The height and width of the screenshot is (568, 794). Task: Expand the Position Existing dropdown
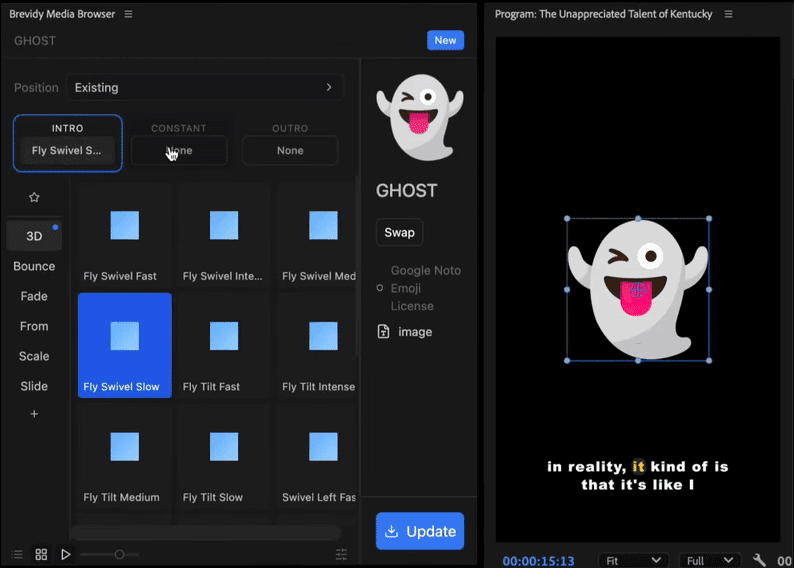205,88
